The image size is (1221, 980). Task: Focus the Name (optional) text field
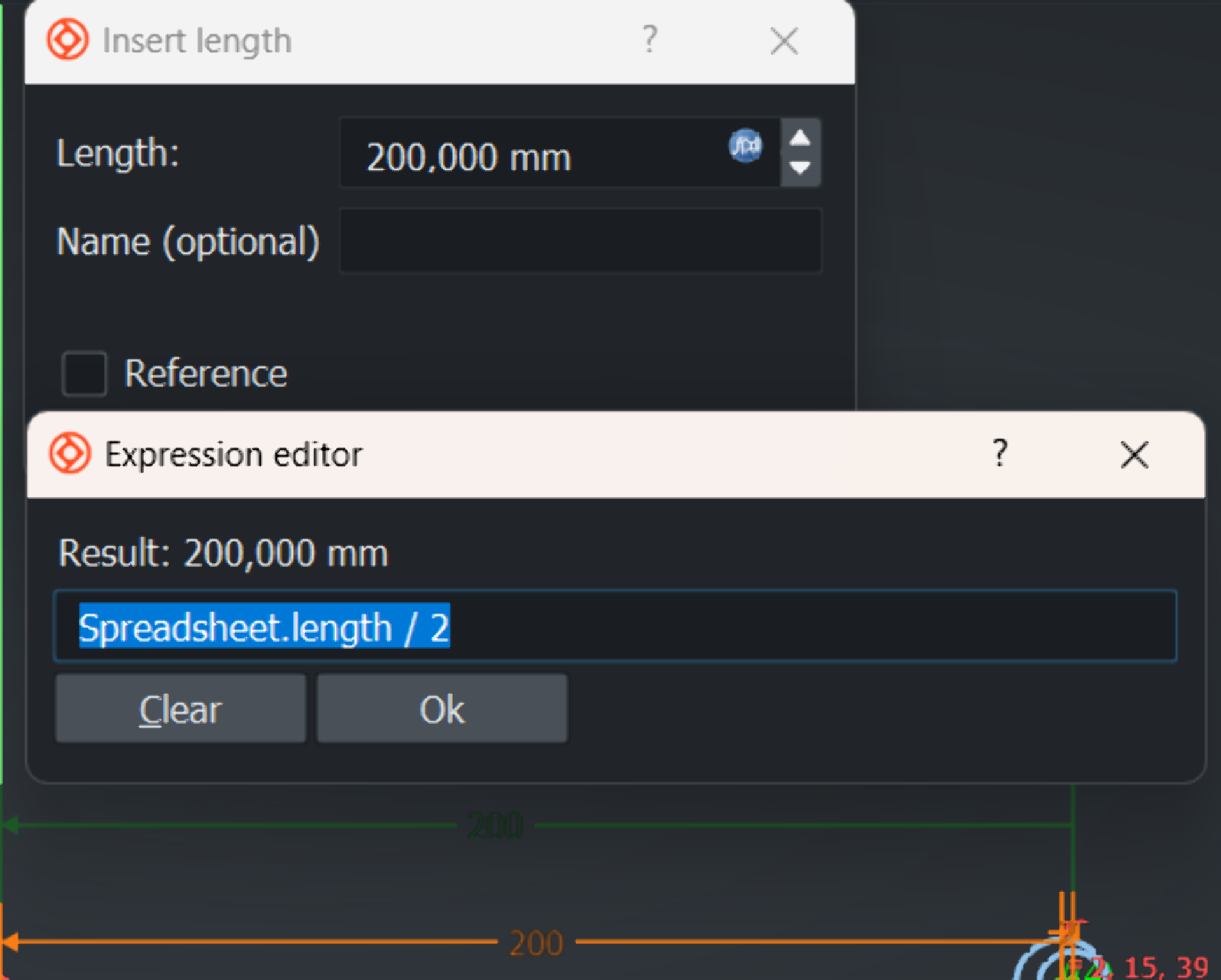[580, 241]
